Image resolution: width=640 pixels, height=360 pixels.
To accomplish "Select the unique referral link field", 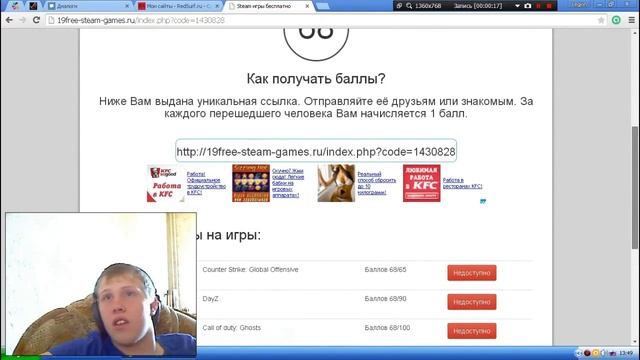I will [316, 151].
